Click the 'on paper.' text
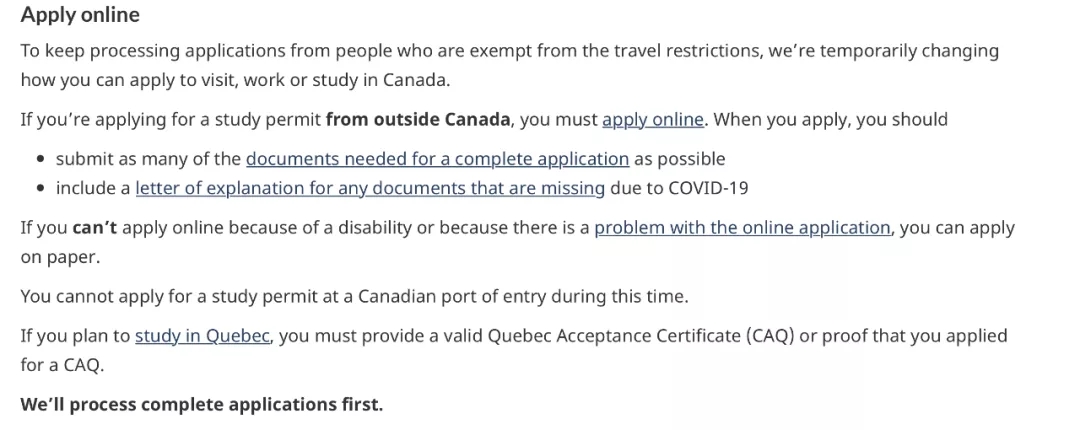The image size is (1080, 430). [x=61, y=257]
